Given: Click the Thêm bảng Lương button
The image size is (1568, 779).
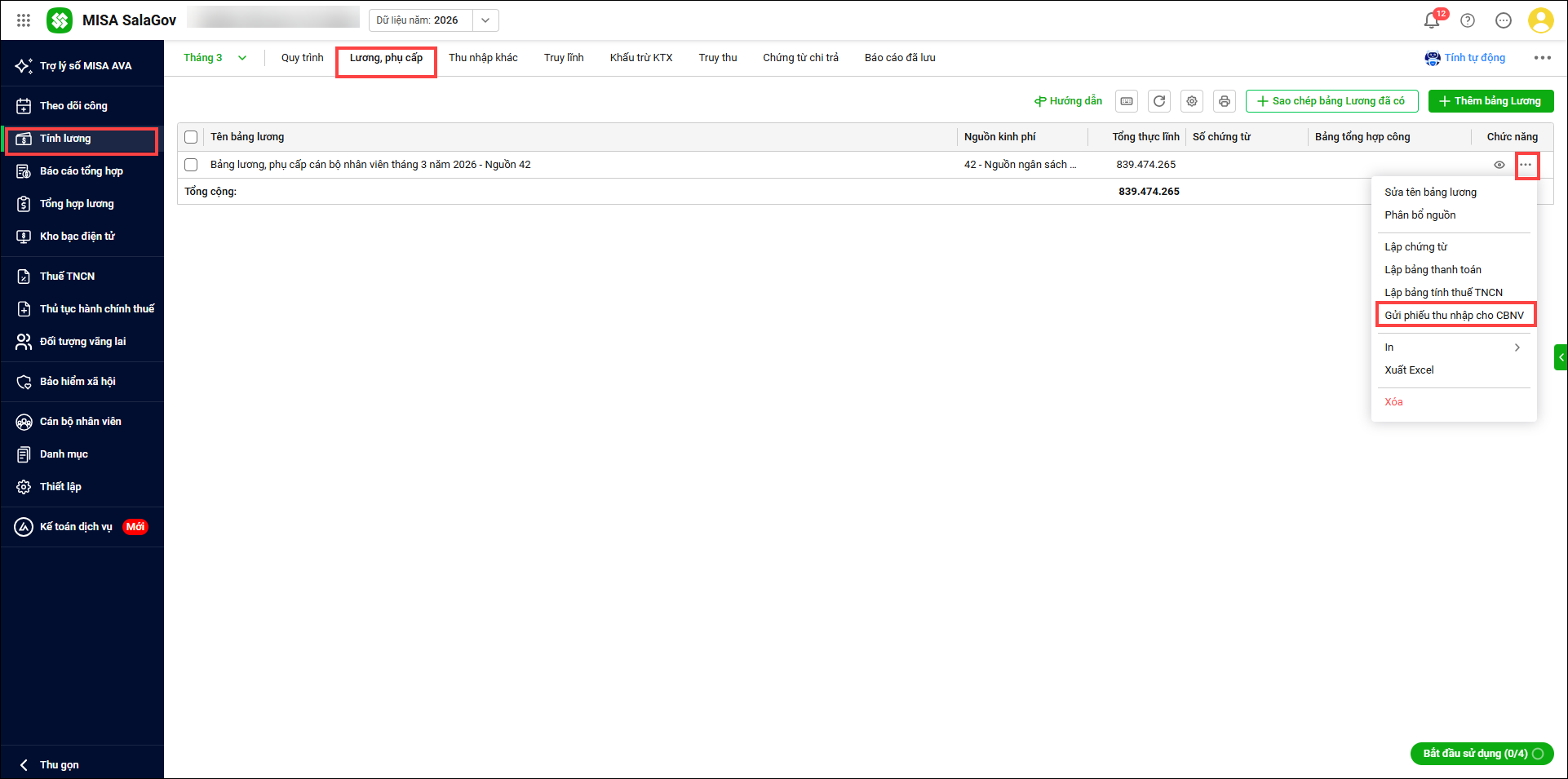Looking at the screenshot, I should pos(1490,101).
